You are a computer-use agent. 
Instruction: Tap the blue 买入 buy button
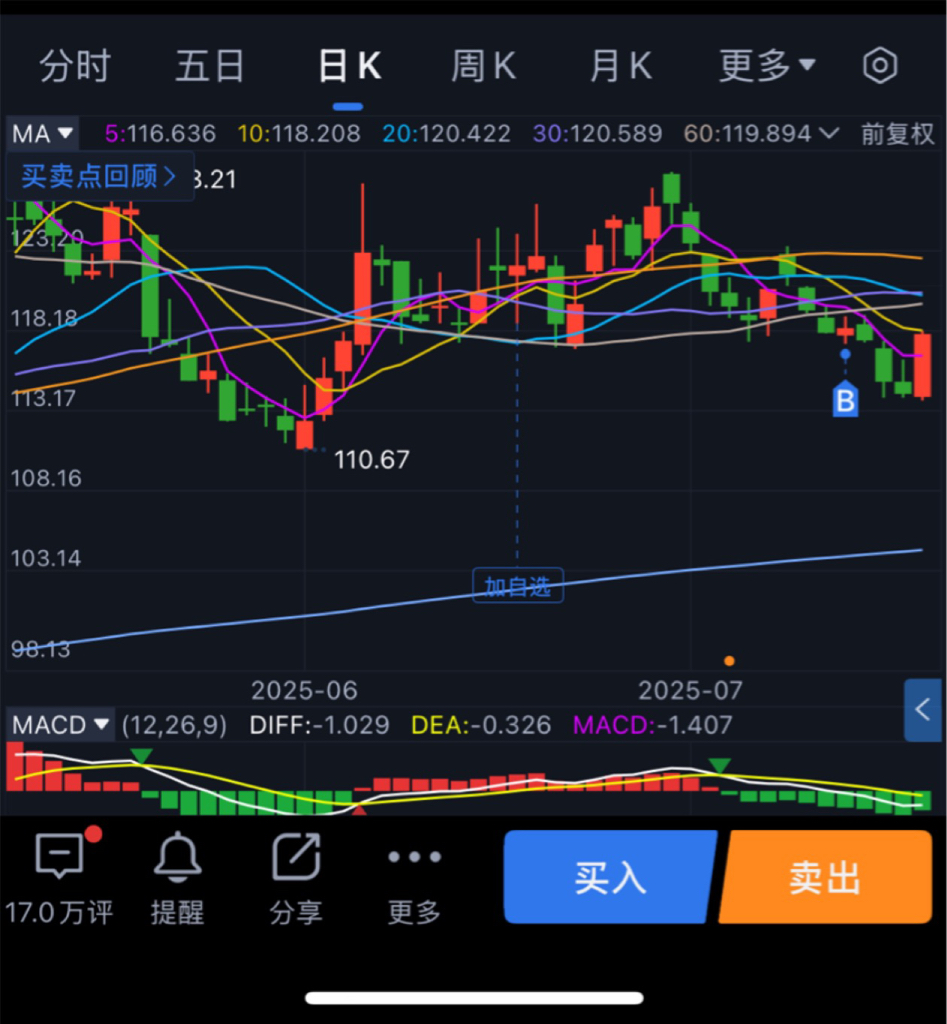[610, 876]
